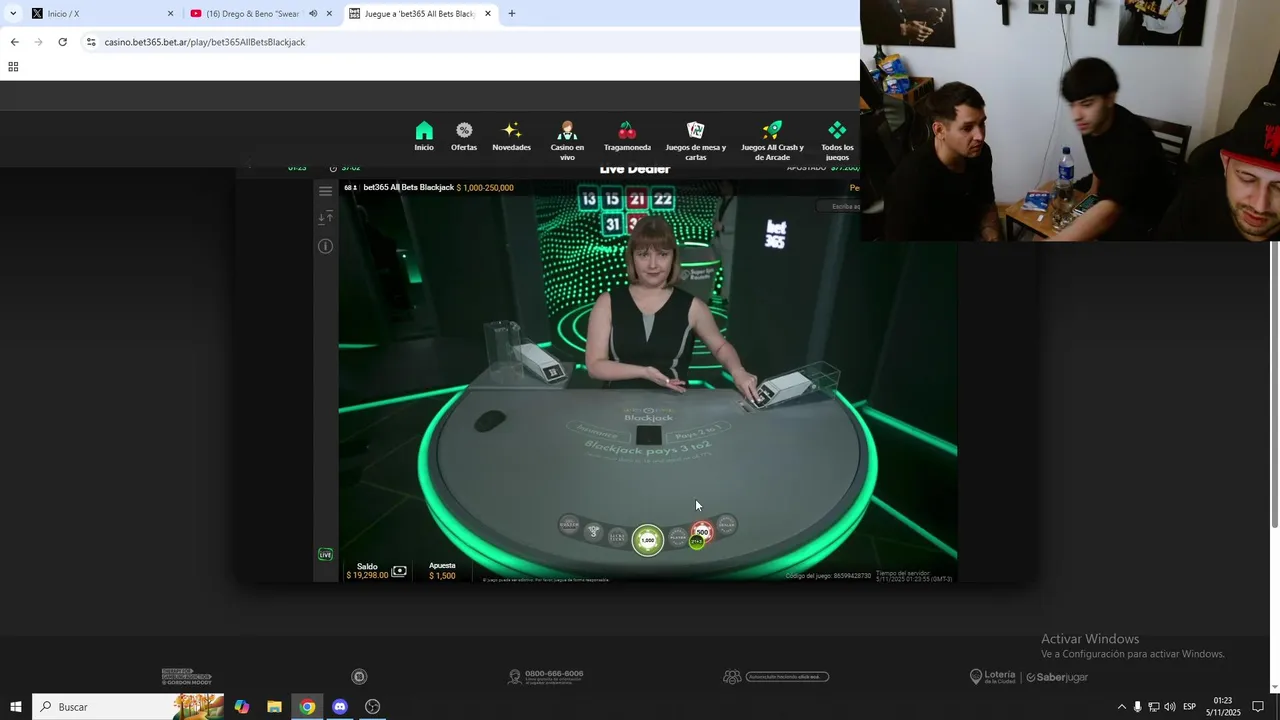Viewport: 1280px width, 720px height.
Task: Select the leftmost Buster side bet spot
Action: (x=569, y=524)
